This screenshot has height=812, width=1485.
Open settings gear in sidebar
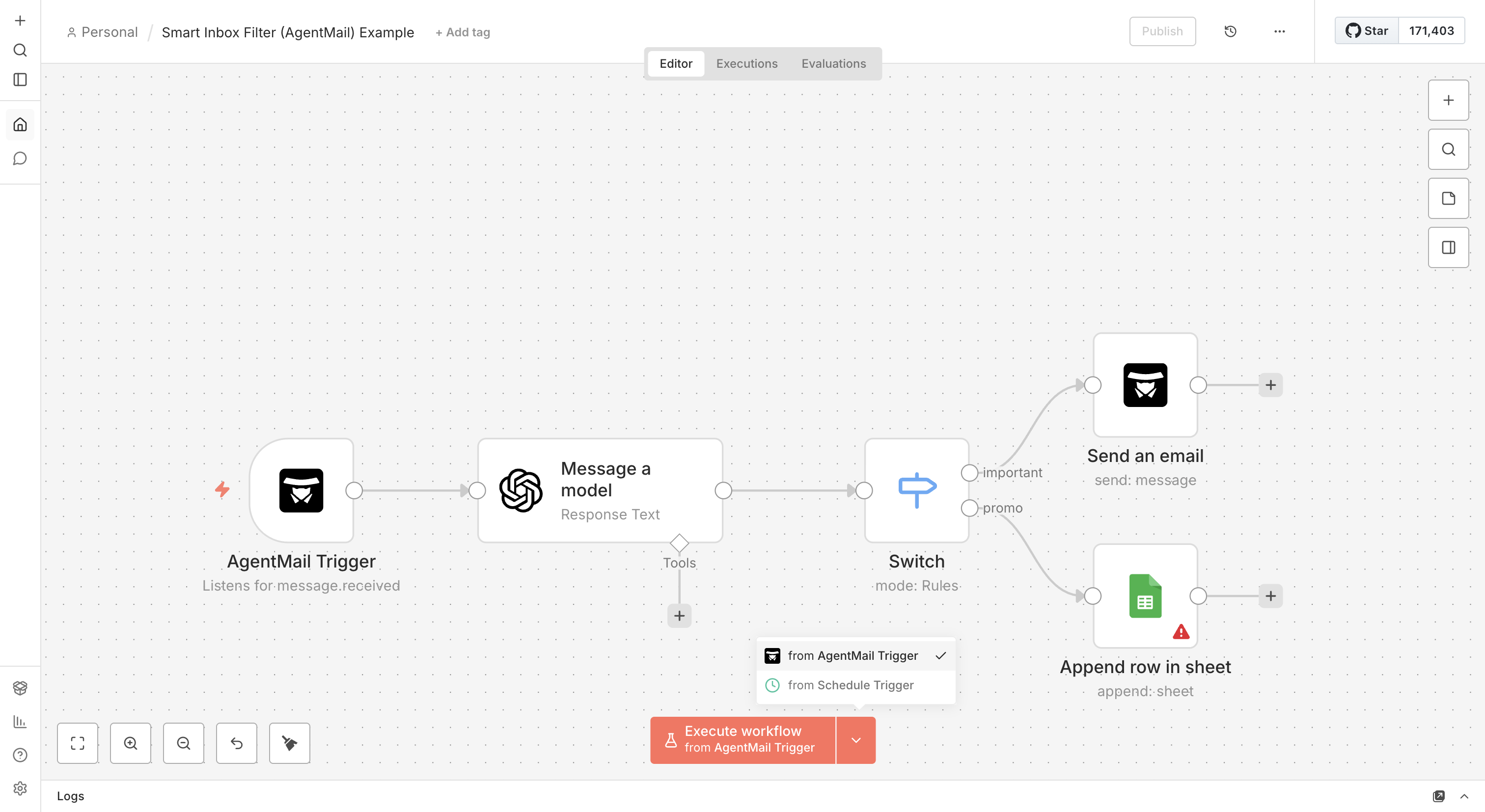[20, 788]
